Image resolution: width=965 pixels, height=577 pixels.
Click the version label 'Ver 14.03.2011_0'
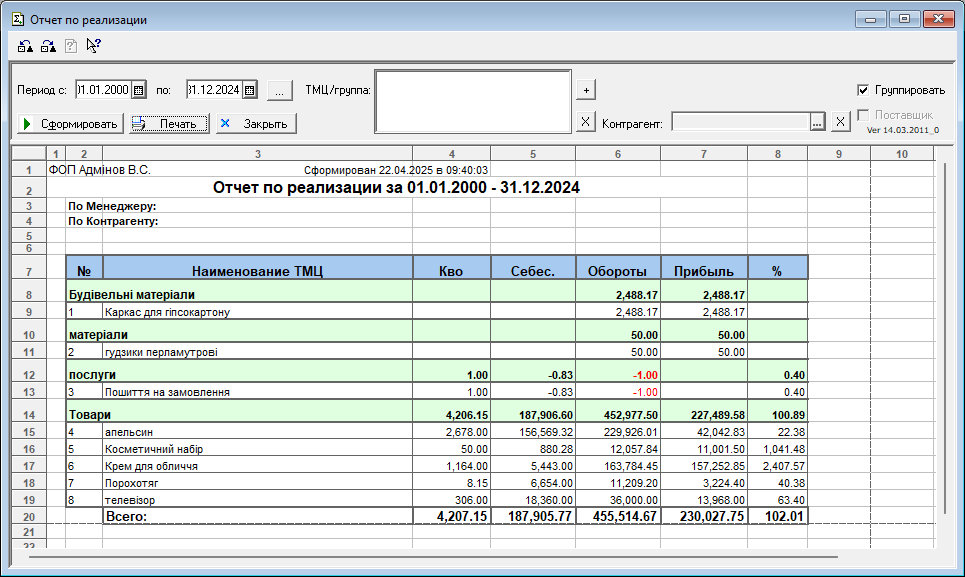coord(903,130)
